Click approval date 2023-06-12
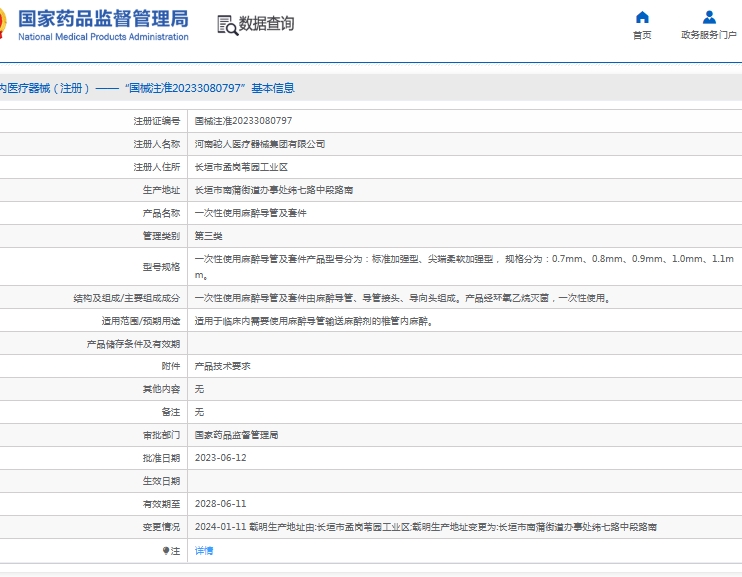This screenshot has height=577, width=742. coord(221,458)
